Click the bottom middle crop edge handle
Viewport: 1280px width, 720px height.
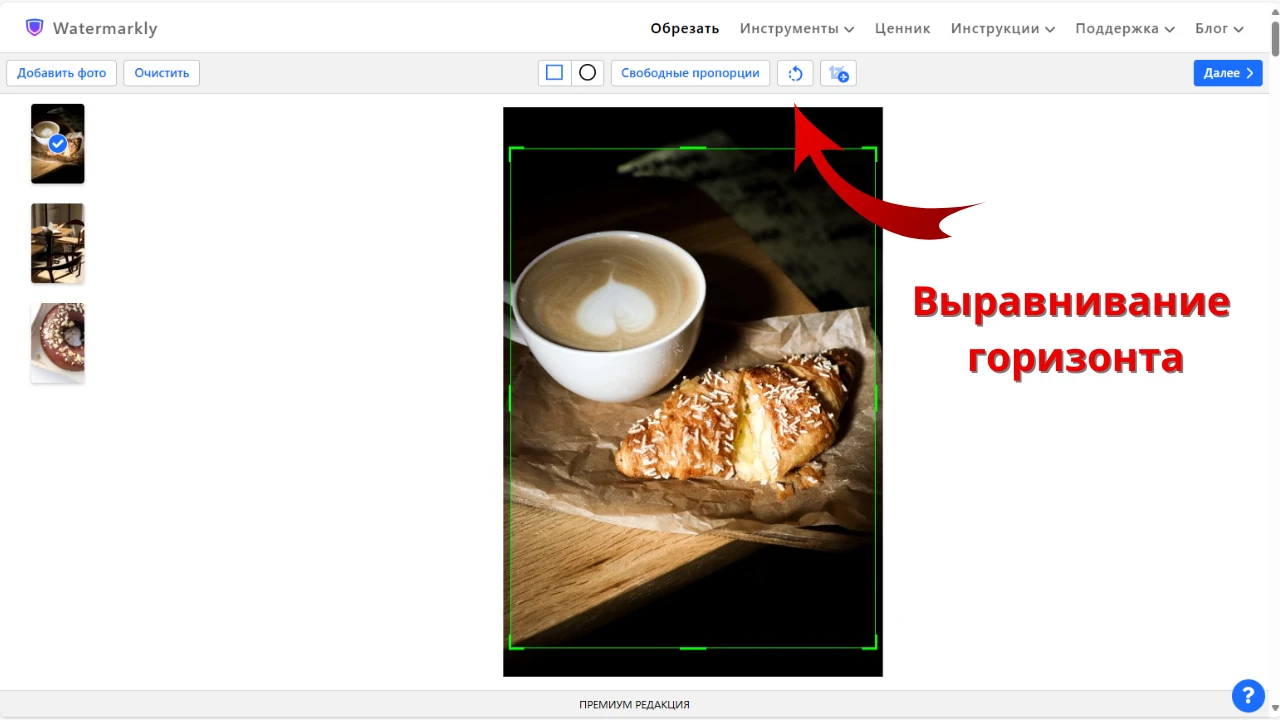click(x=693, y=648)
